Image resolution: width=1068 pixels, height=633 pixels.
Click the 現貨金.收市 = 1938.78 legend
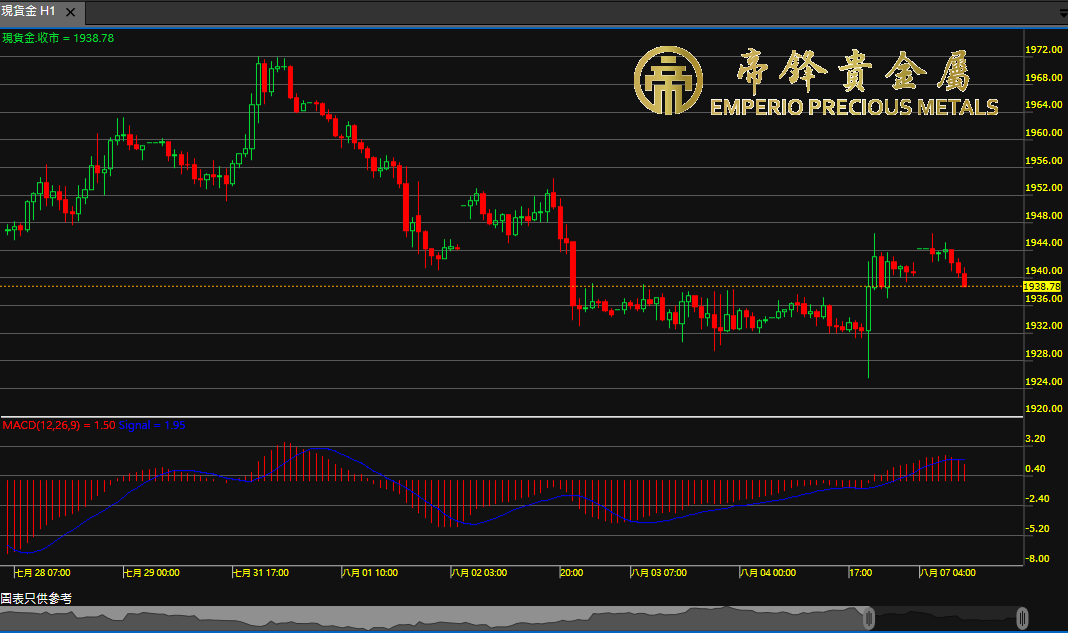pos(58,38)
